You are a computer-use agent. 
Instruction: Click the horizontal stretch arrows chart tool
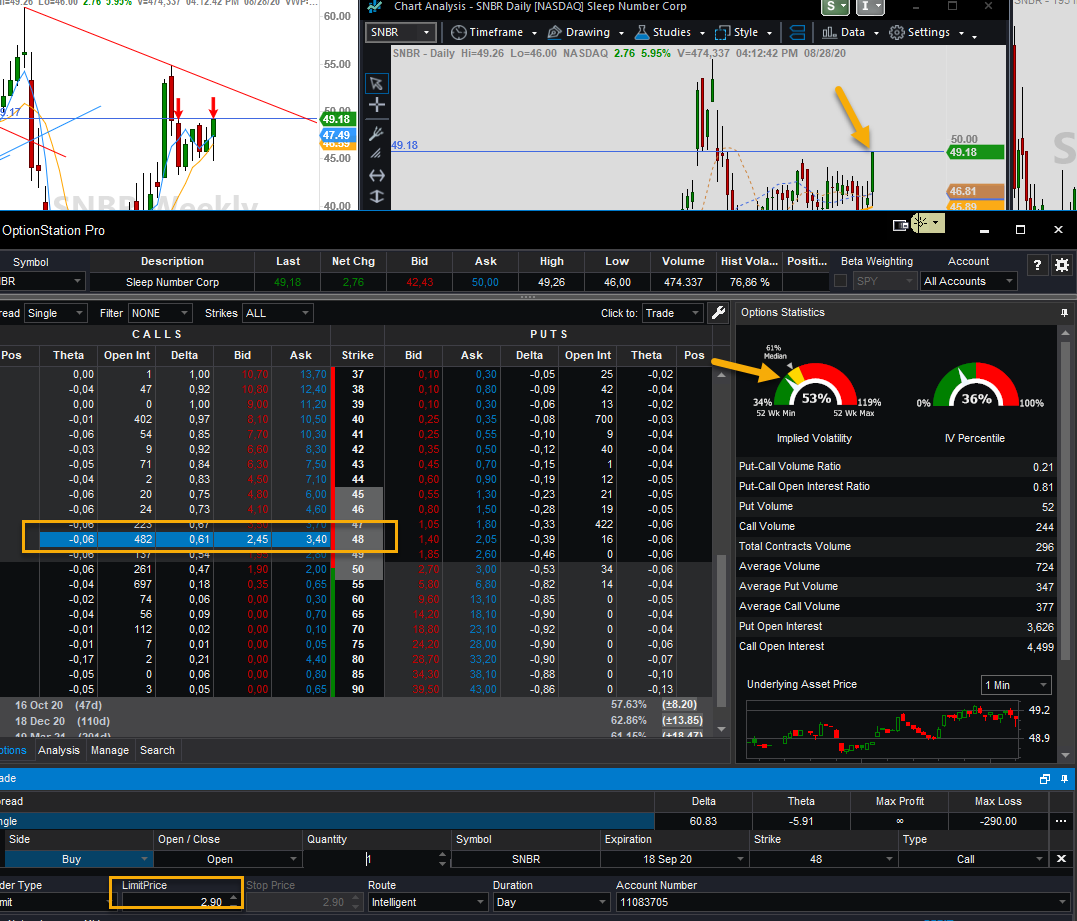[376, 176]
